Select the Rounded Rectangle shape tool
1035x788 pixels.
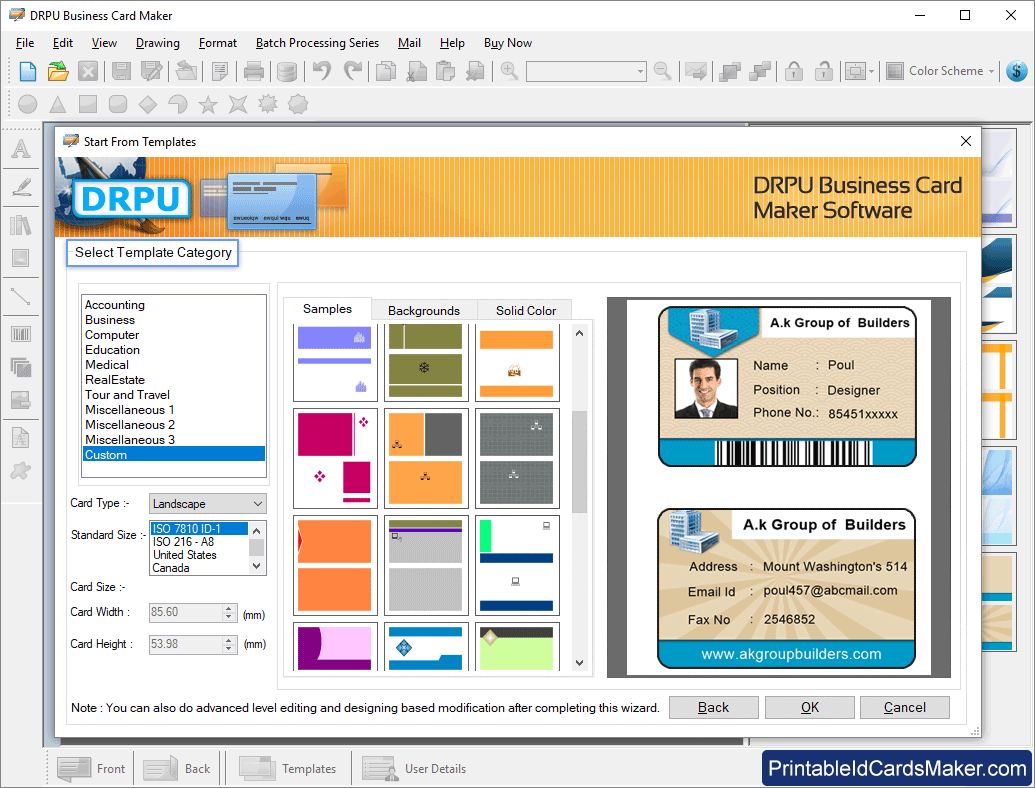pyautogui.click(x=117, y=104)
